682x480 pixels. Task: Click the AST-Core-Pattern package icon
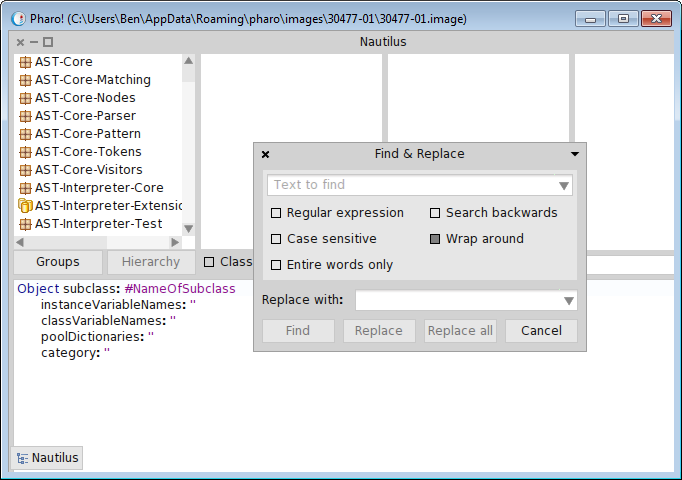click(x=25, y=134)
